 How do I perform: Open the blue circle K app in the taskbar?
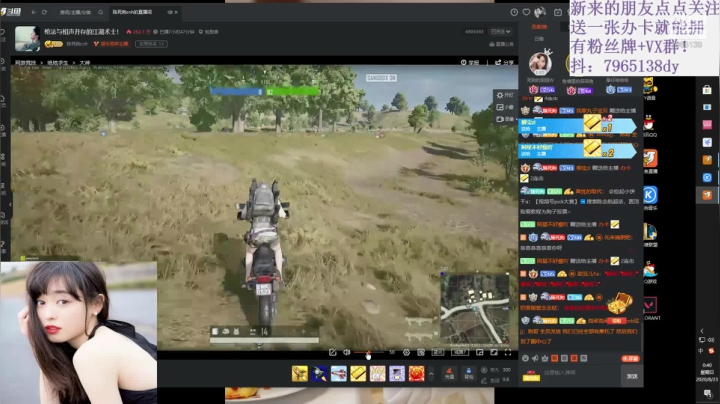click(707, 178)
